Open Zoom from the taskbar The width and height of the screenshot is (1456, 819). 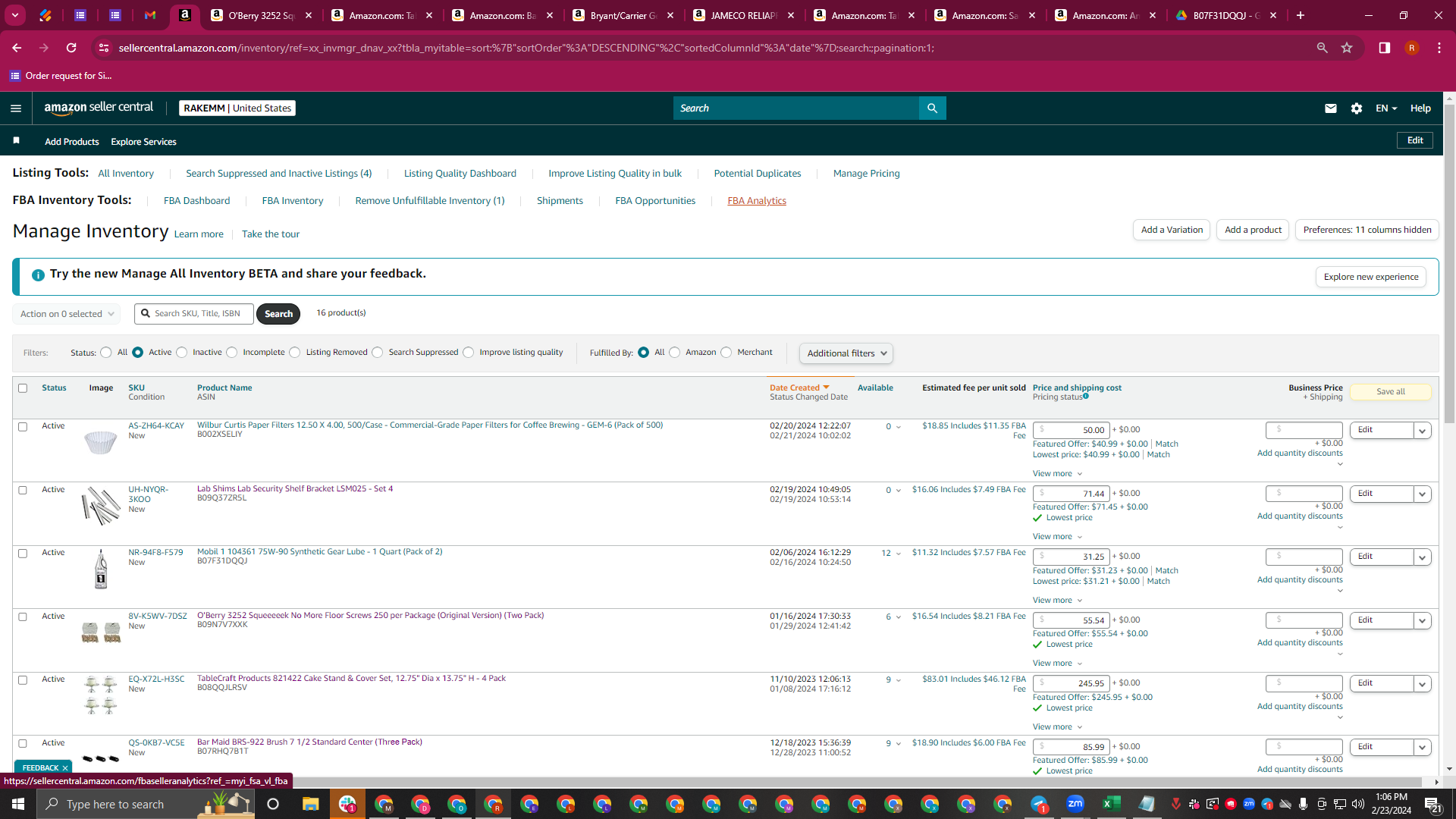pyautogui.click(x=1075, y=804)
